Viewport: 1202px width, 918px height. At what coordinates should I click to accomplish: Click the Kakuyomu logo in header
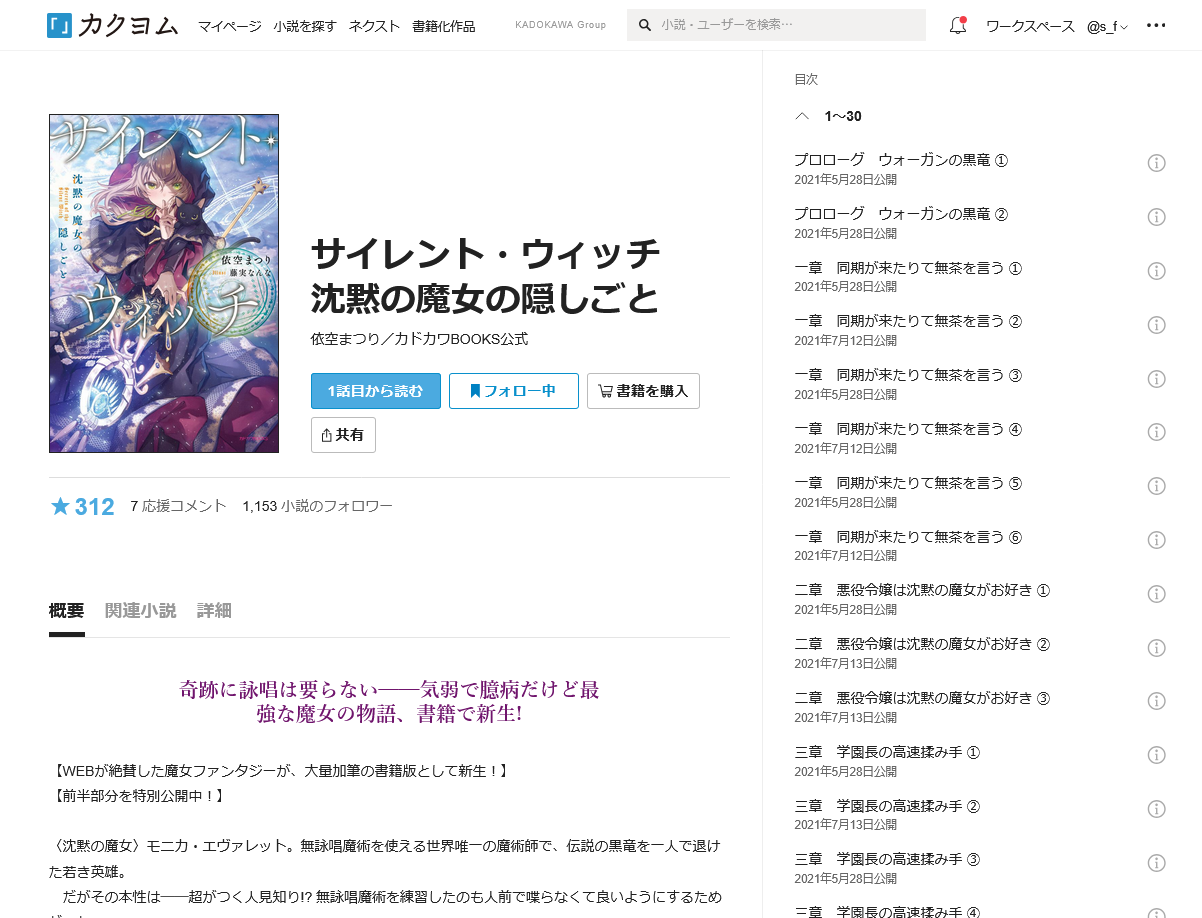pyautogui.click(x=112, y=26)
